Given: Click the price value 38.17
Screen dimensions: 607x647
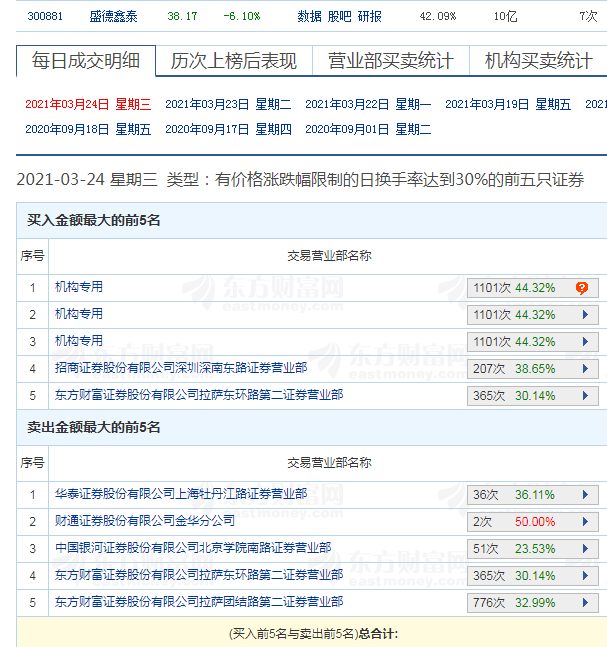Looking at the screenshot, I should (182, 16).
